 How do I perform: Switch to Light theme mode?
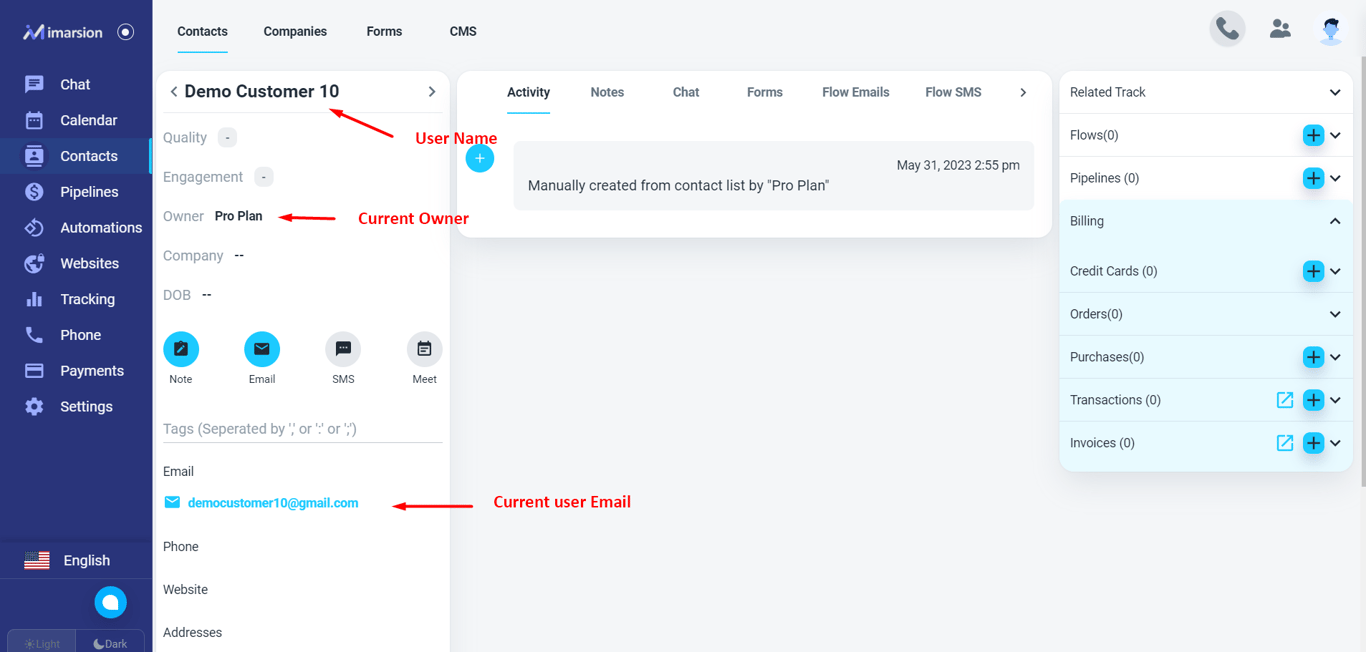coord(42,643)
